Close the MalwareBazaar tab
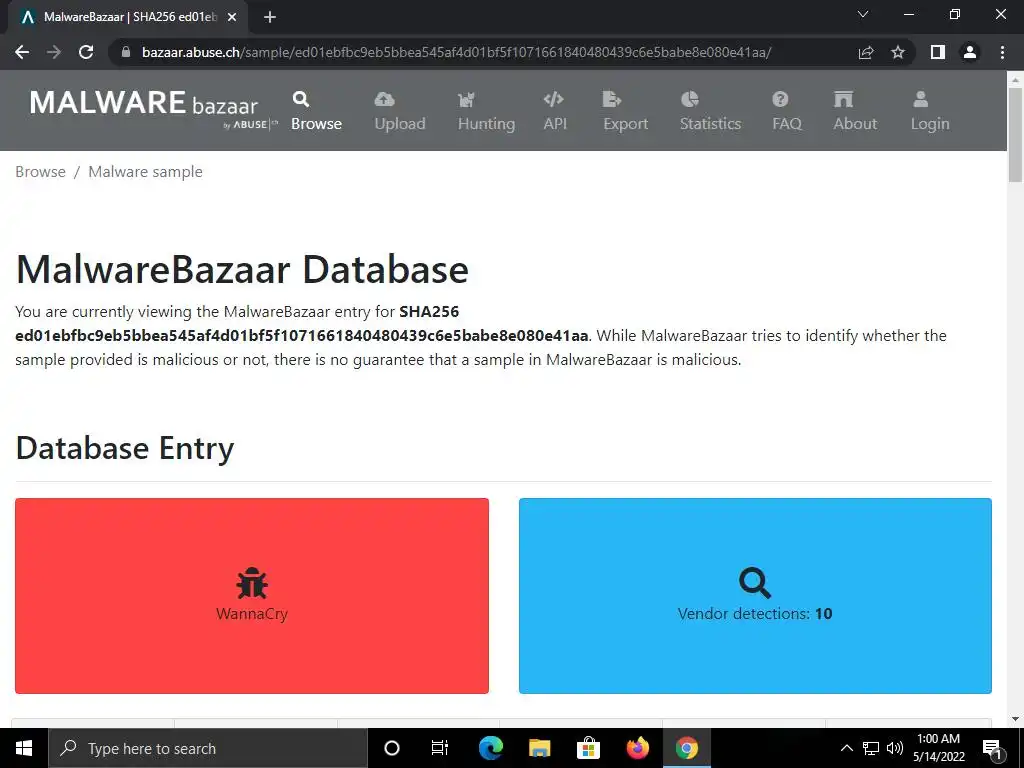Image resolution: width=1024 pixels, height=768 pixels. point(232,17)
